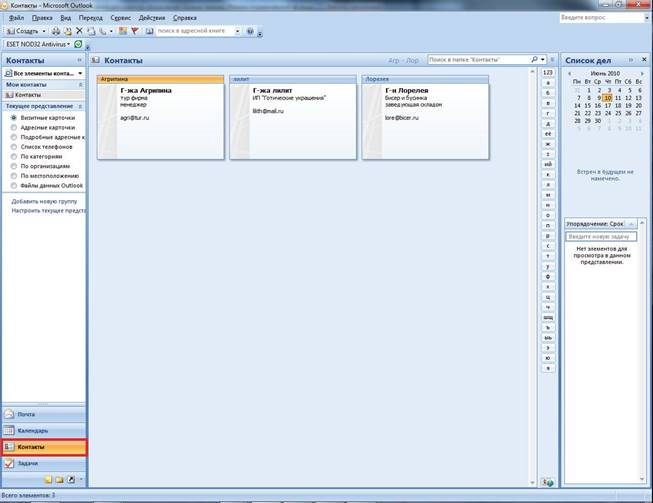Click the Help question mark icon
The image size is (653, 503).
coord(250,31)
